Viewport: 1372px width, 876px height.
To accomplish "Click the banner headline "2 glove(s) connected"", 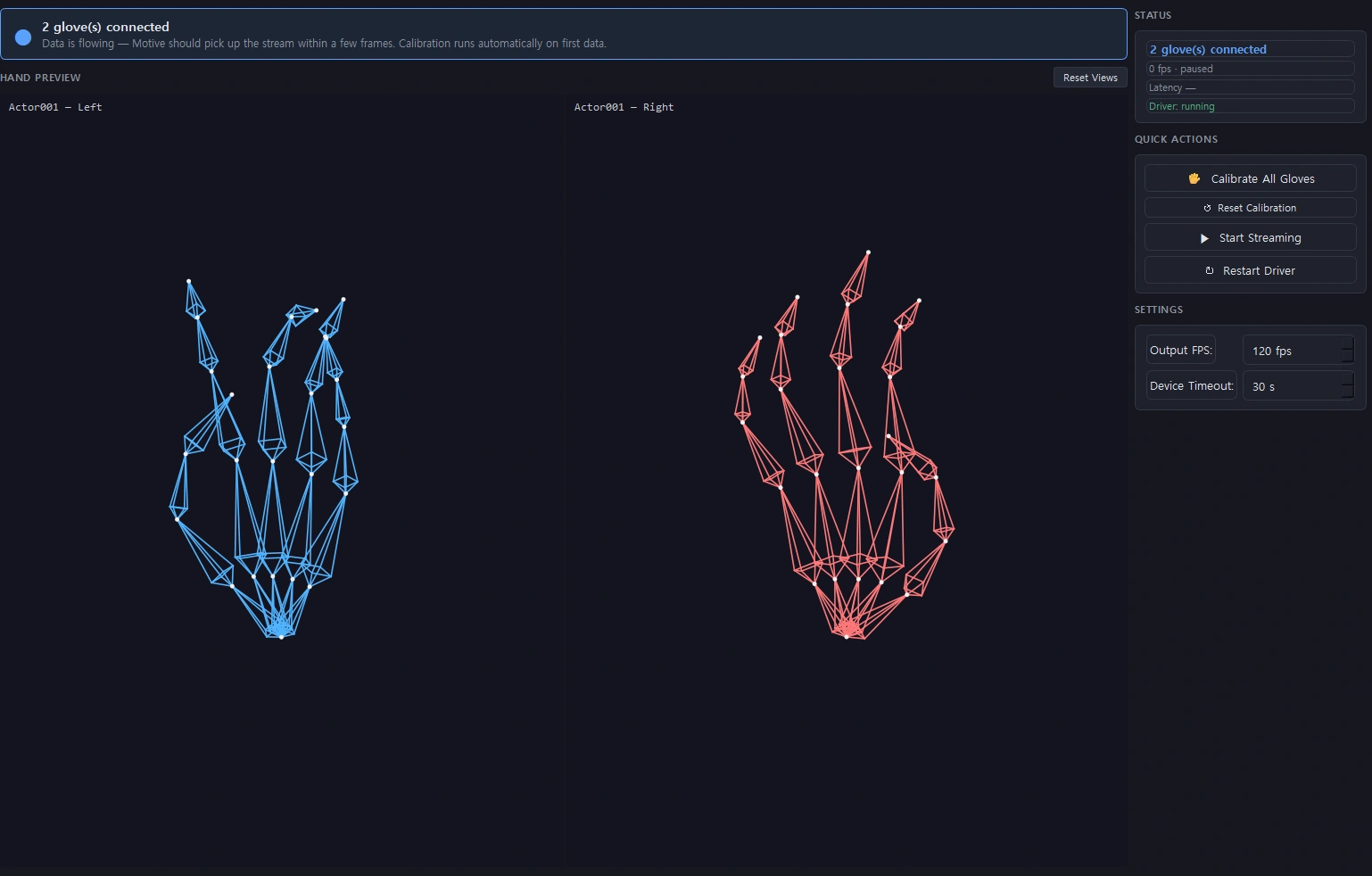I will point(105,27).
